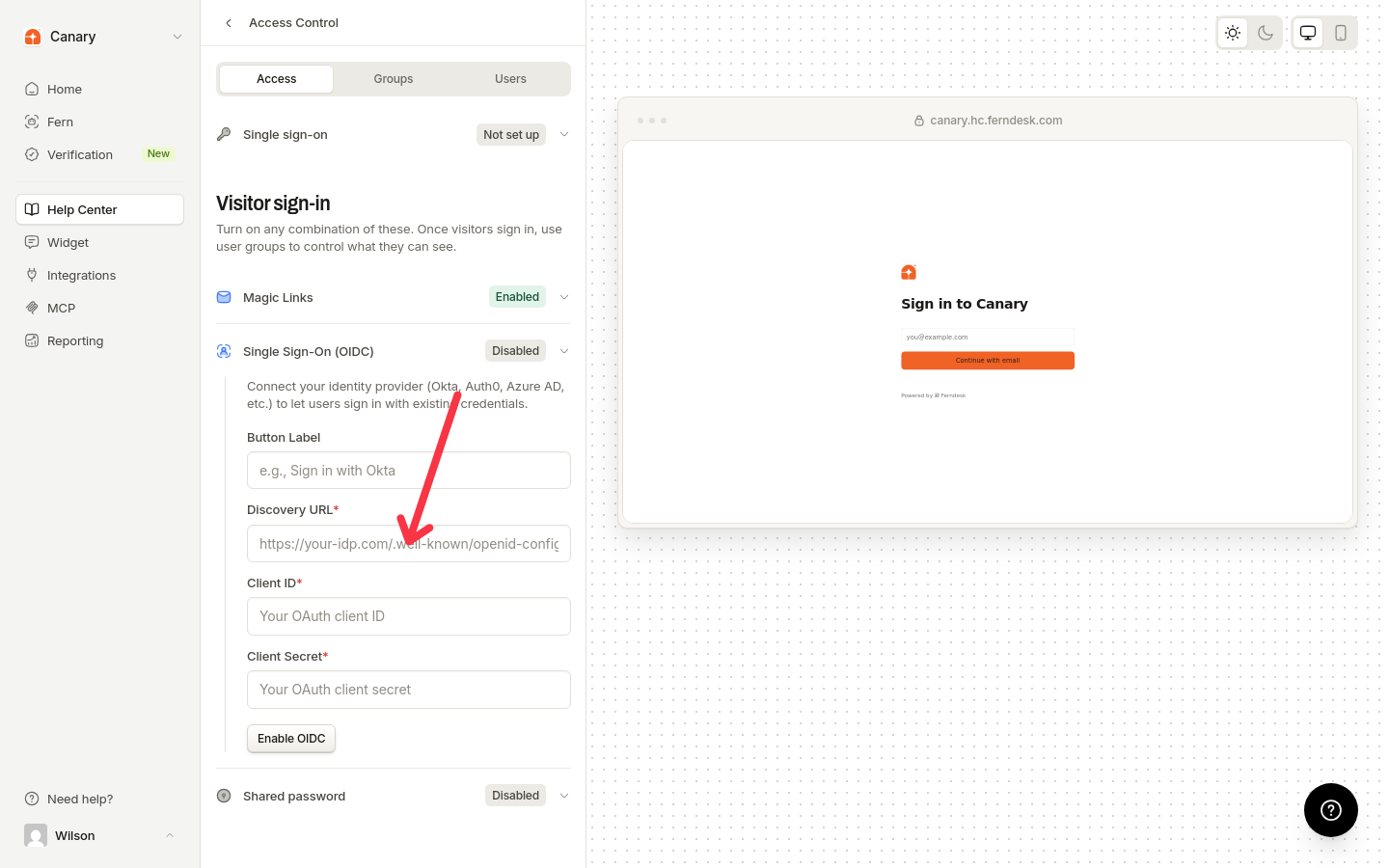Switch to the Groups tab
The width and height of the screenshot is (1389, 868).
click(394, 79)
